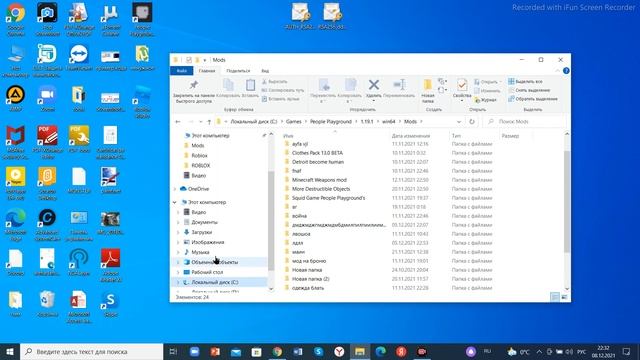This screenshot has height=360, width=640.
Task: Click the taskbar search box
Action: click(91, 351)
